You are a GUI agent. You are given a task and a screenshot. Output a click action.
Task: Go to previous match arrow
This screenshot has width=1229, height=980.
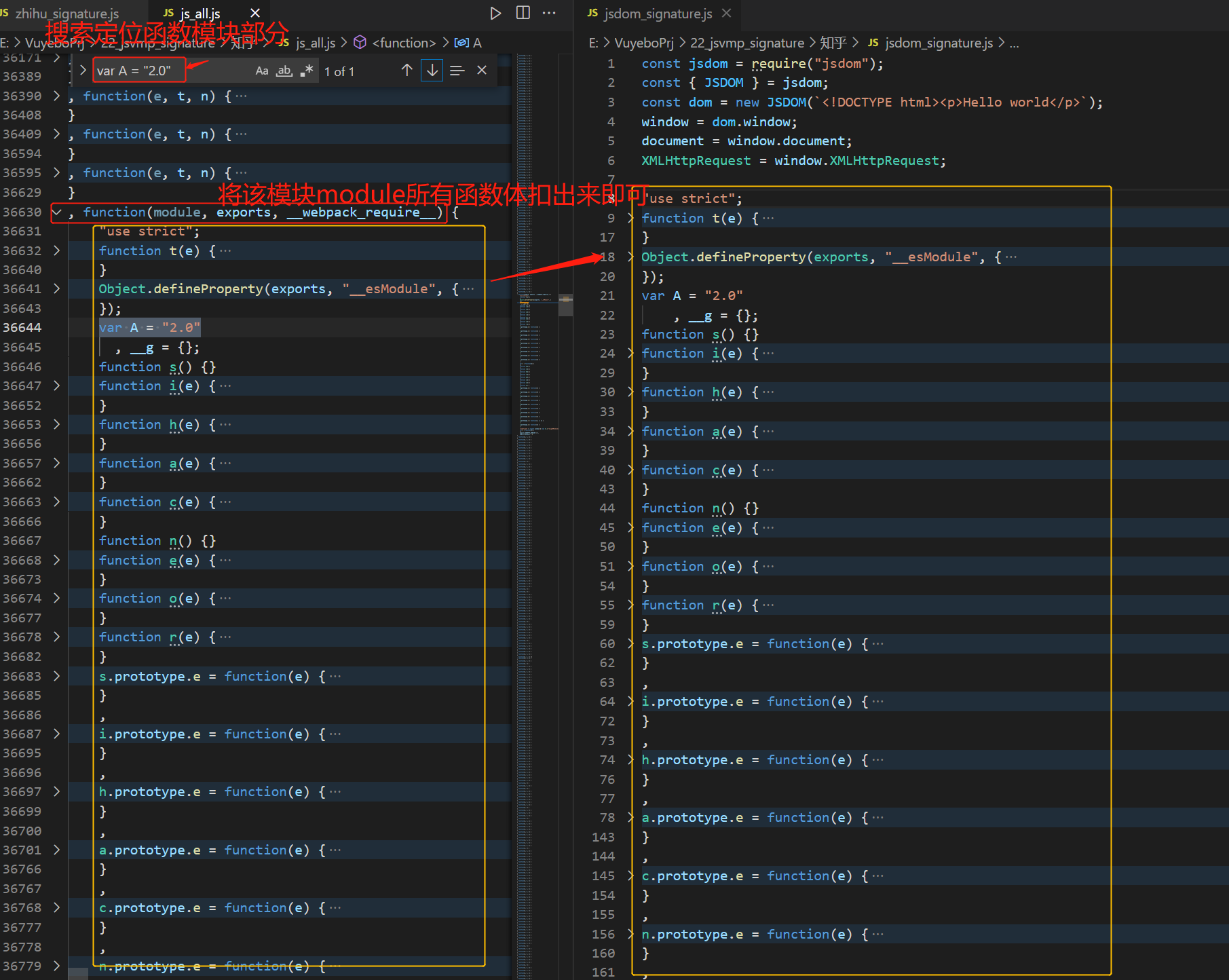tap(407, 70)
